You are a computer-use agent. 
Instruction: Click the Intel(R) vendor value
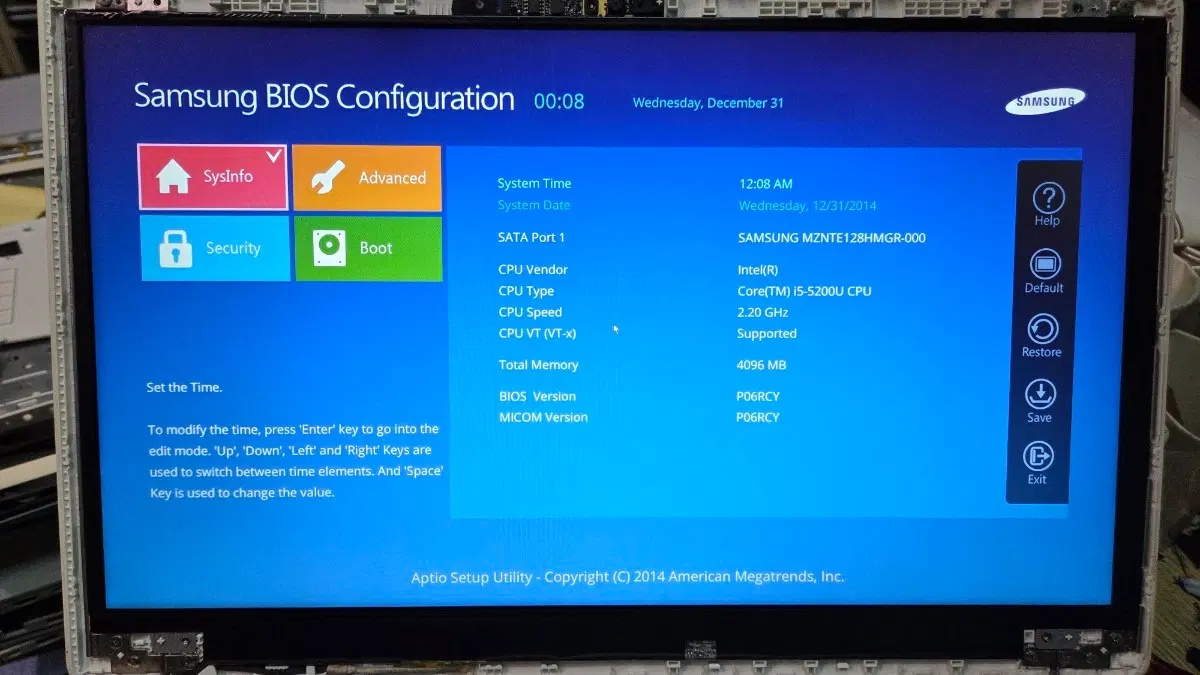click(758, 270)
